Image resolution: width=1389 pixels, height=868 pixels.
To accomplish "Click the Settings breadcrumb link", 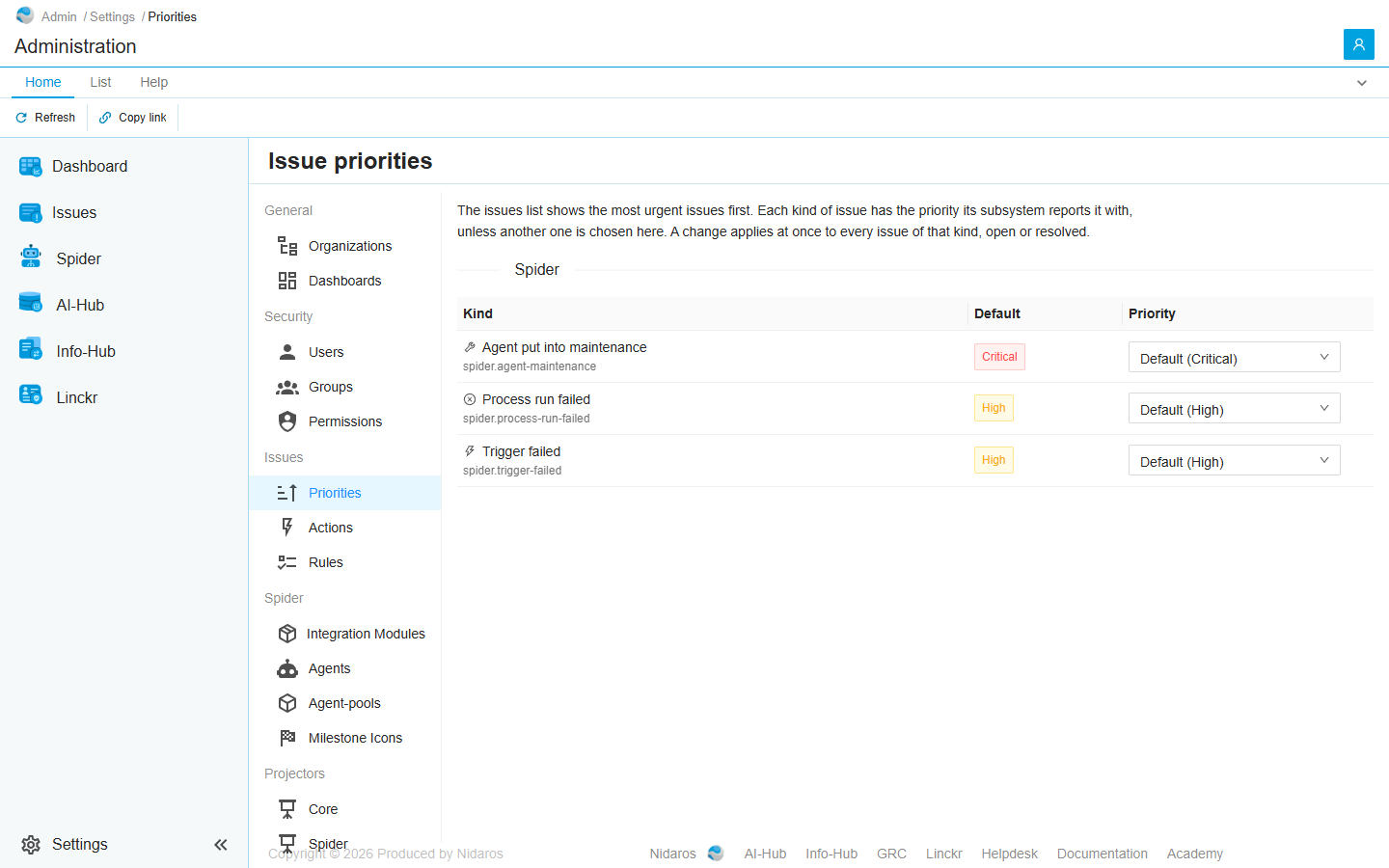I will point(112,17).
